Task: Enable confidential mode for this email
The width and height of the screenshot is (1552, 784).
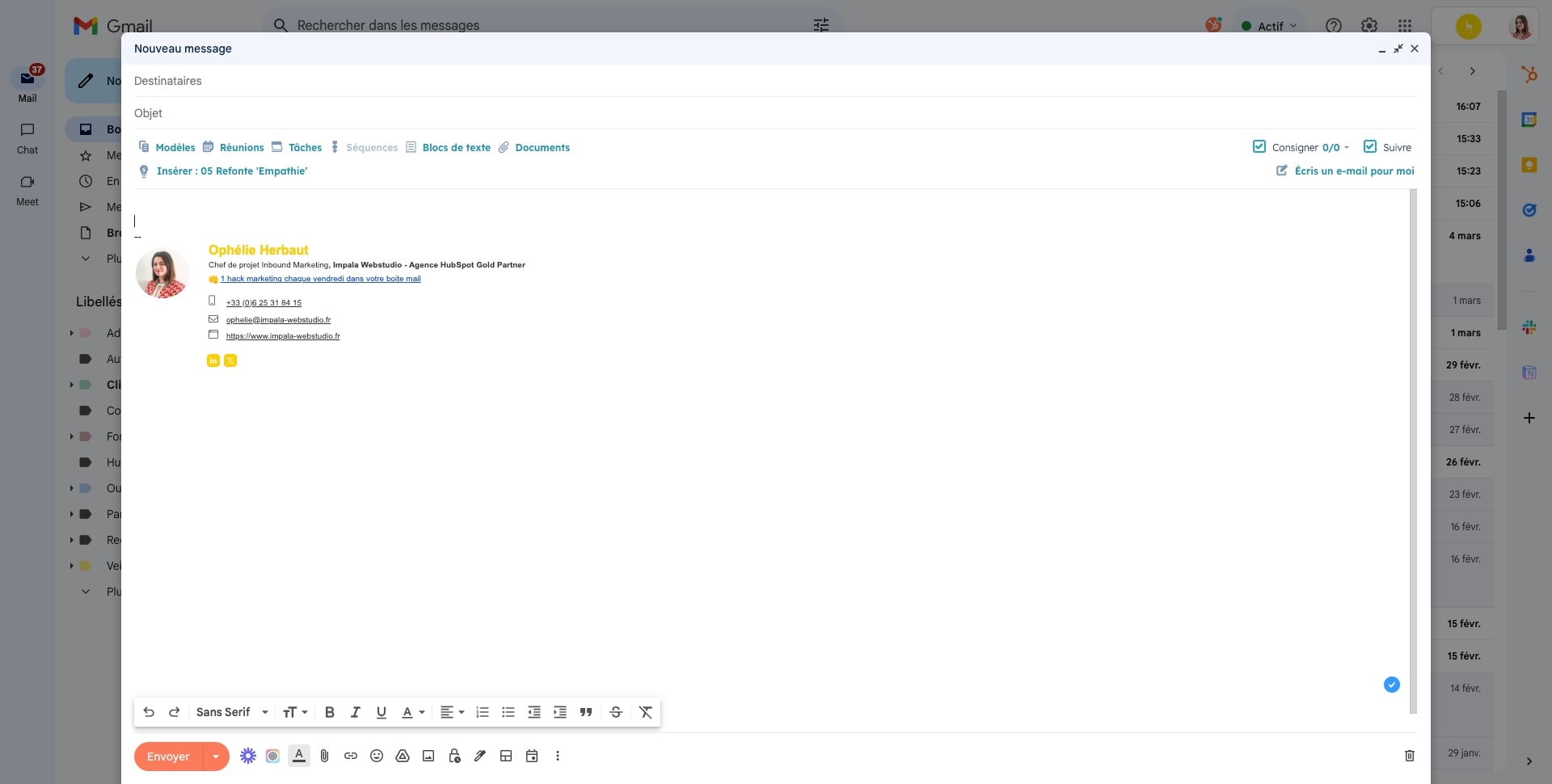Action: pos(454,757)
